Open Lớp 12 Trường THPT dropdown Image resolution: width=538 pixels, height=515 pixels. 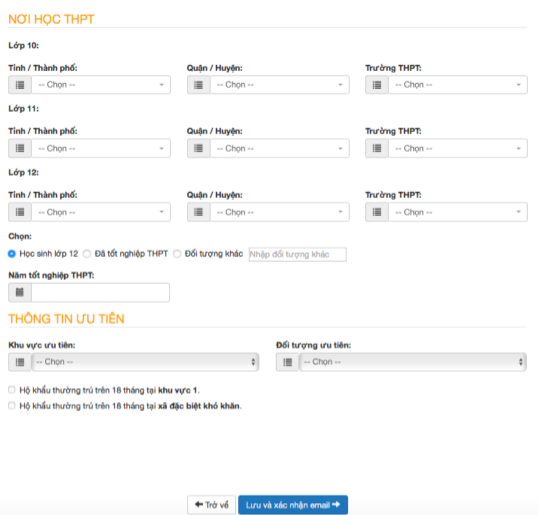coord(458,212)
